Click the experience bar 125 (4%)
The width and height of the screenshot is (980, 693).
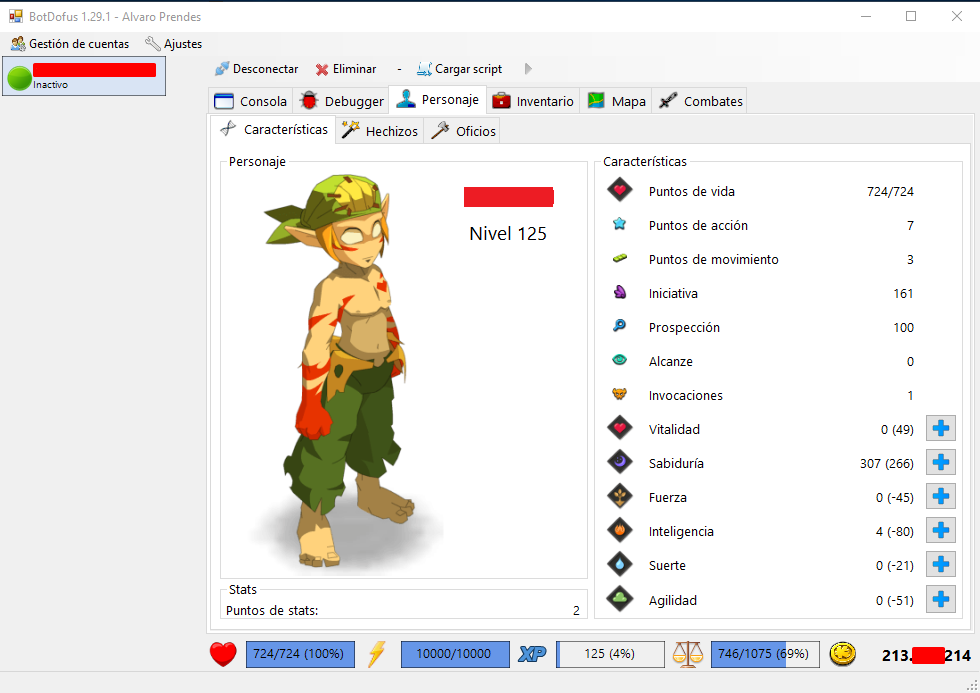coord(610,654)
